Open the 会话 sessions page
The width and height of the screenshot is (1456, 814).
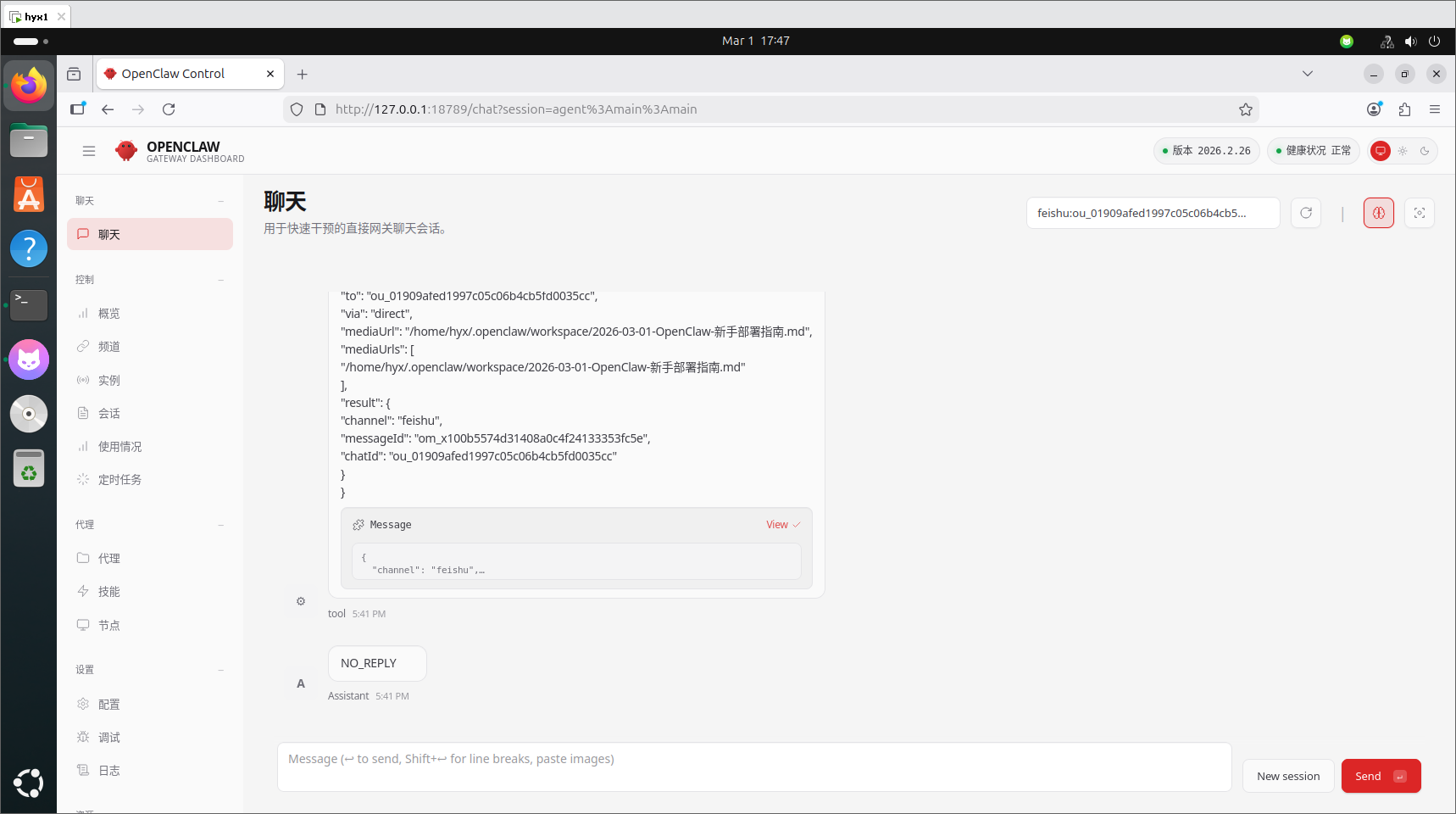[150, 413]
